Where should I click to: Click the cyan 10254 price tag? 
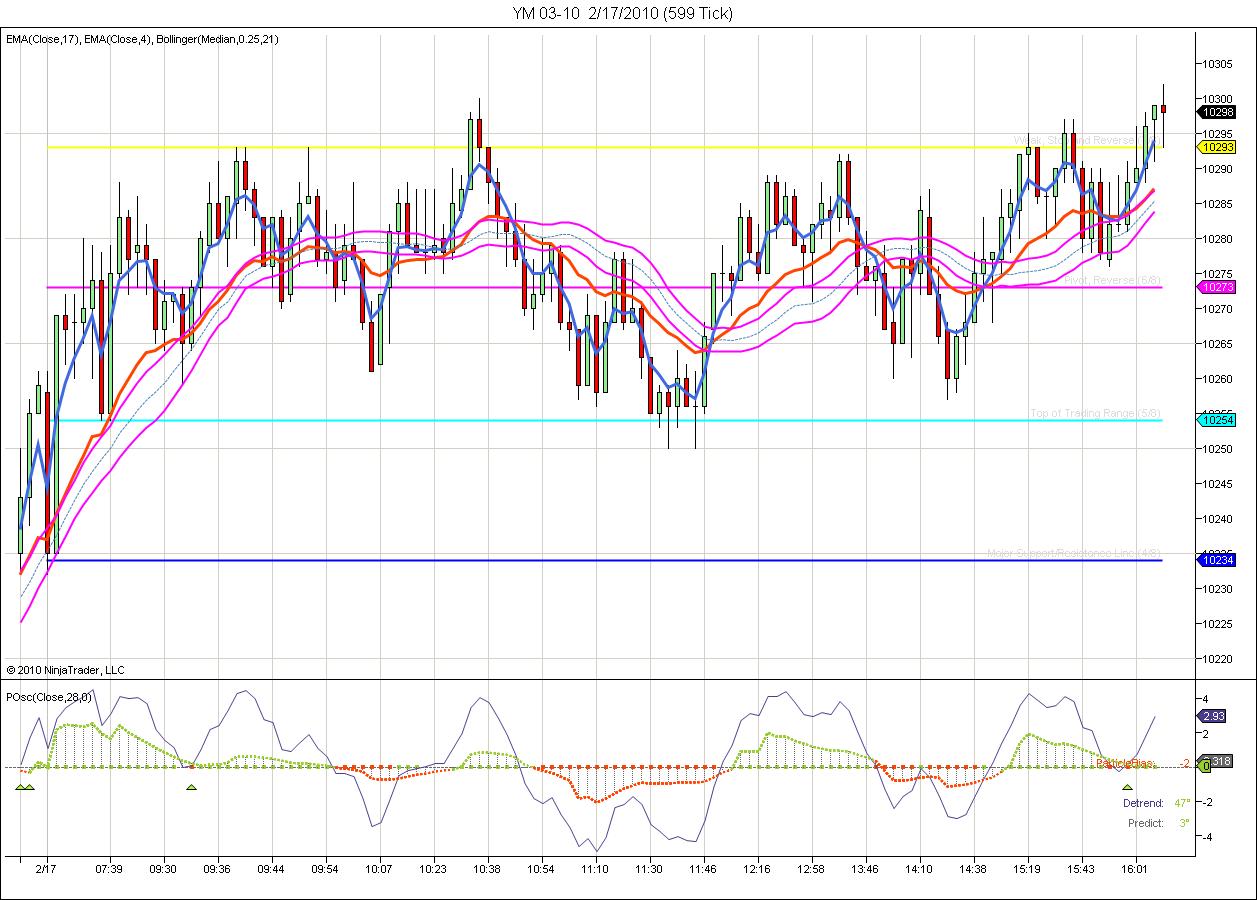1217,420
